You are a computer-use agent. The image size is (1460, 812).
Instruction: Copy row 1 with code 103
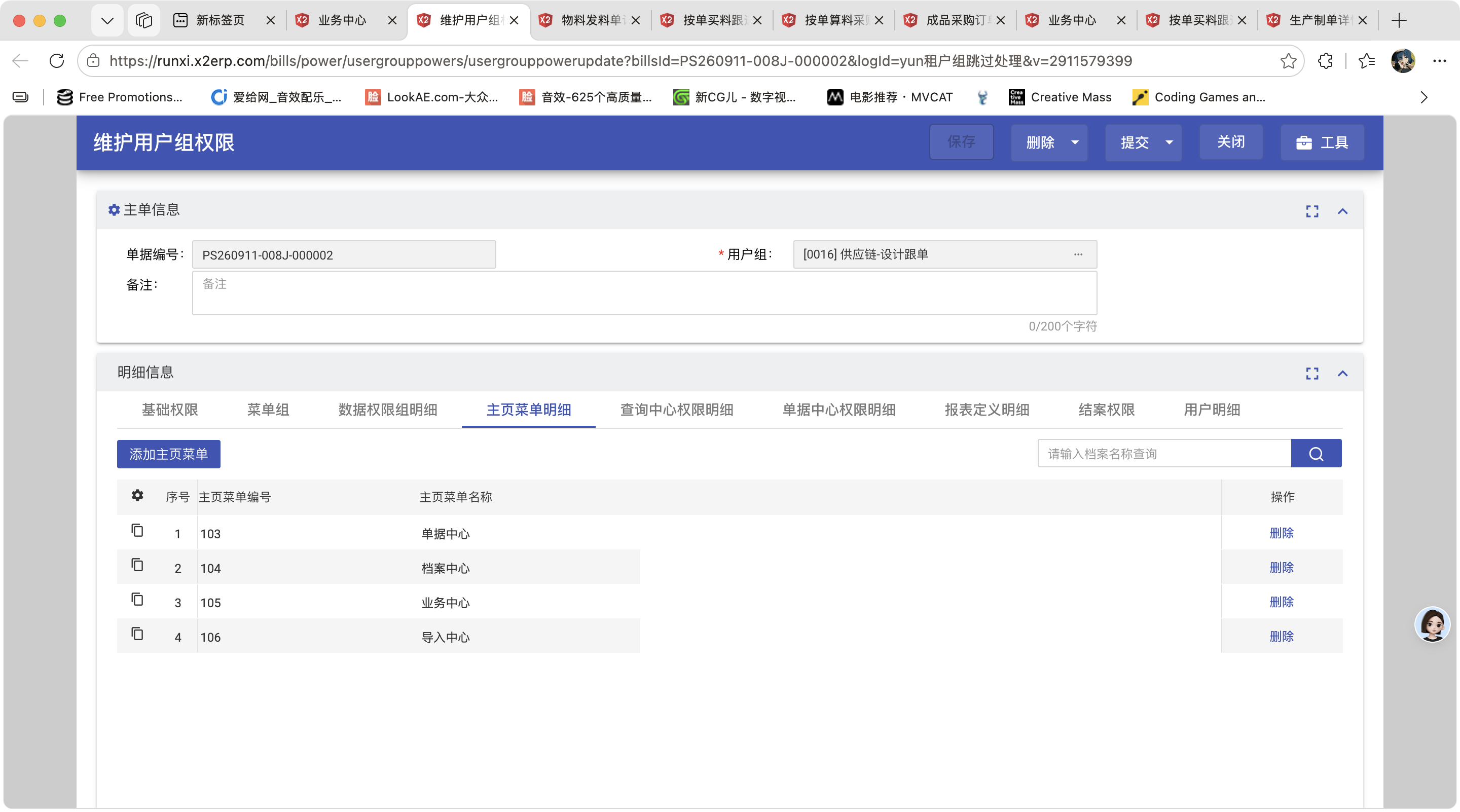coord(137,530)
